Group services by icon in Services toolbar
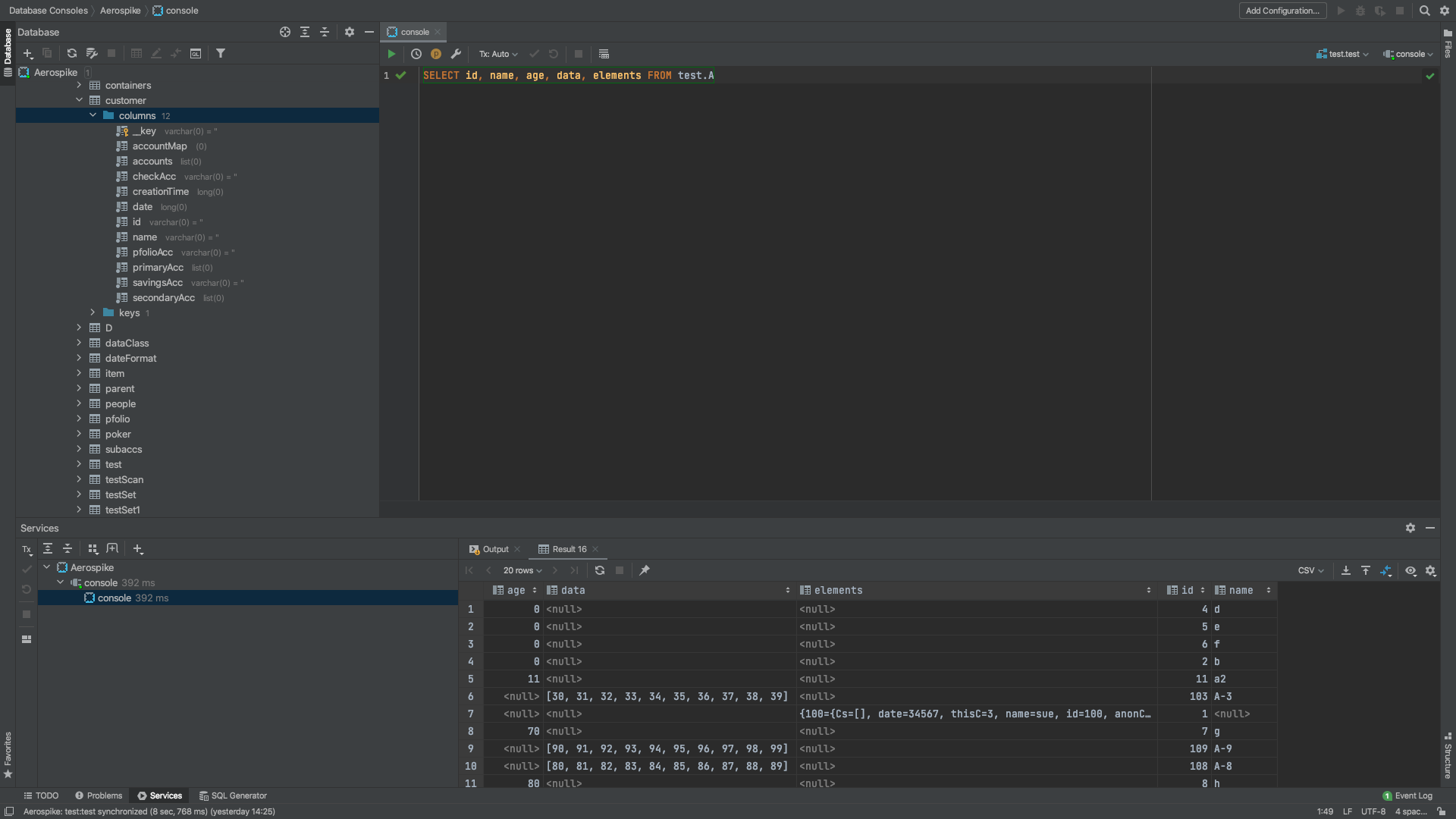The width and height of the screenshot is (1456, 819). tap(93, 549)
